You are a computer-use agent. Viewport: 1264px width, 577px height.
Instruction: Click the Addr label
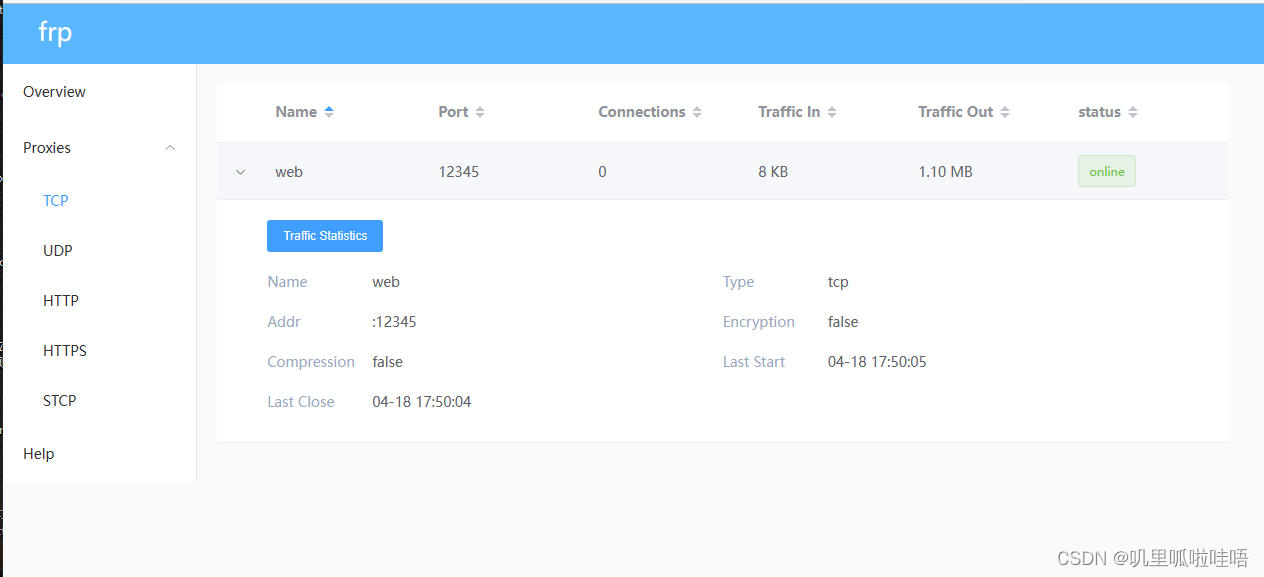pyautogui.click(x=284, y=322)
